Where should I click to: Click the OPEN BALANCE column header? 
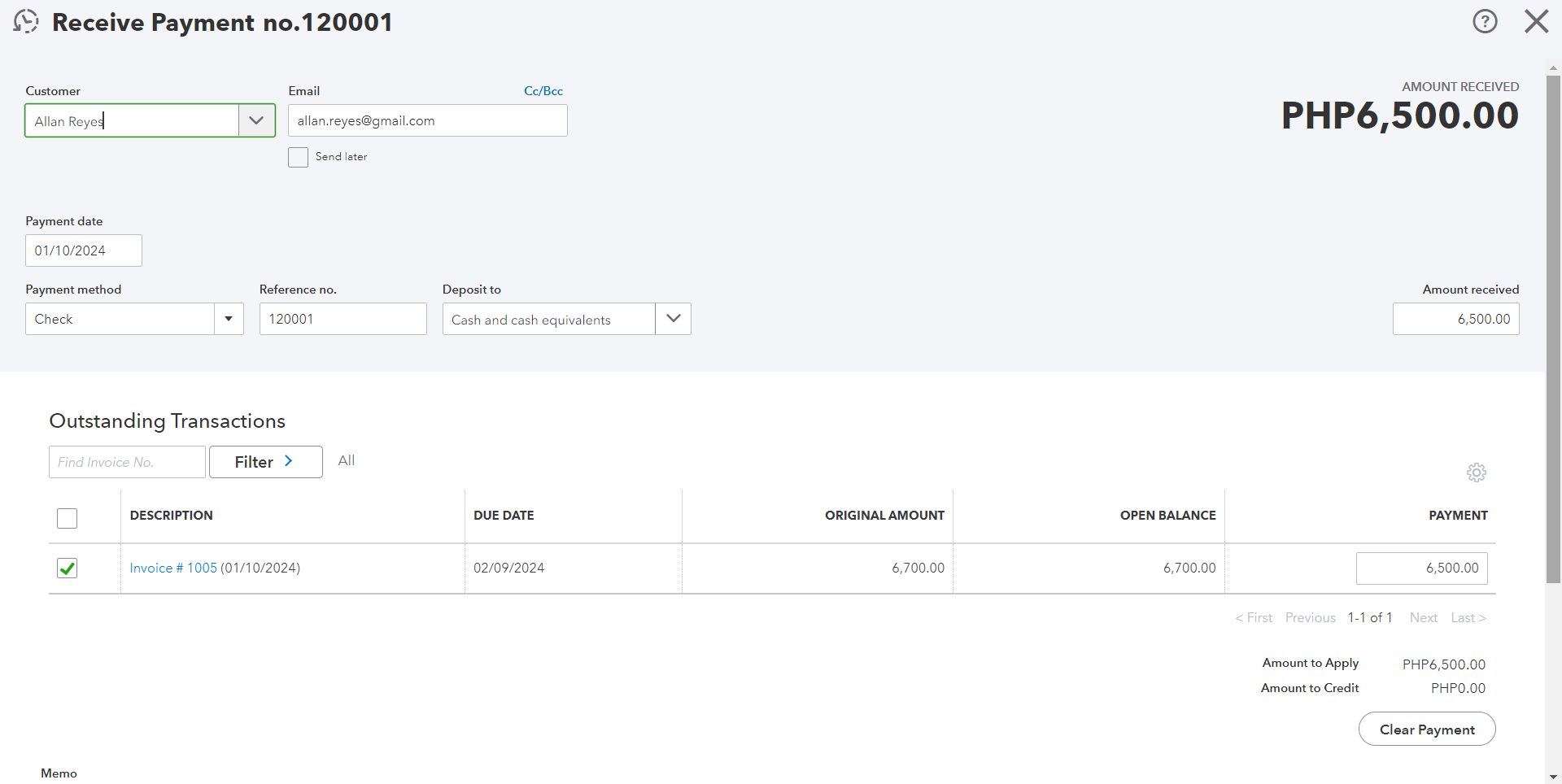[x=1168, y=516]
